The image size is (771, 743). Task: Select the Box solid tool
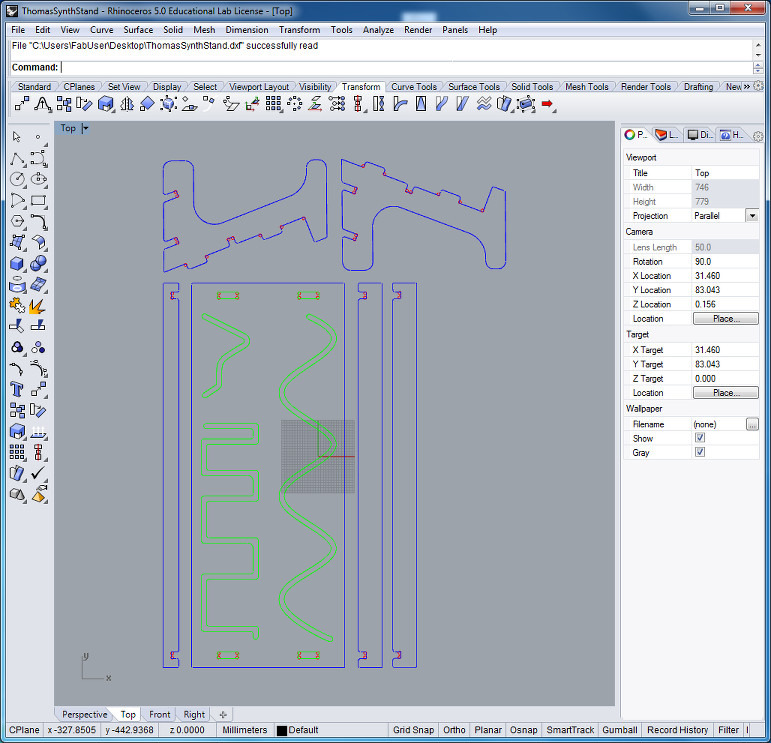(x=17, y=263)
